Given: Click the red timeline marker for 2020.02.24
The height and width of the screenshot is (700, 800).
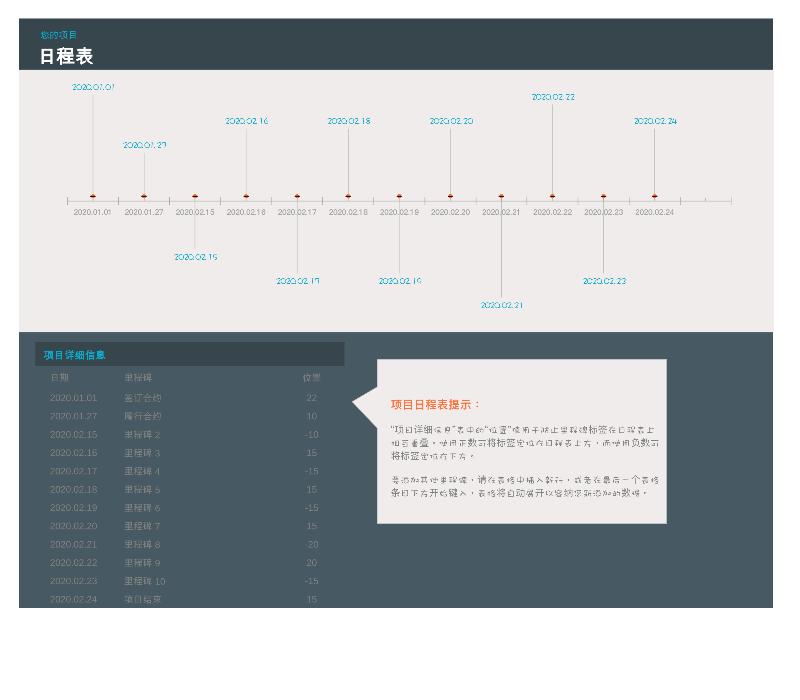Looking at the screenshot, I should click(x=655, y=196).
